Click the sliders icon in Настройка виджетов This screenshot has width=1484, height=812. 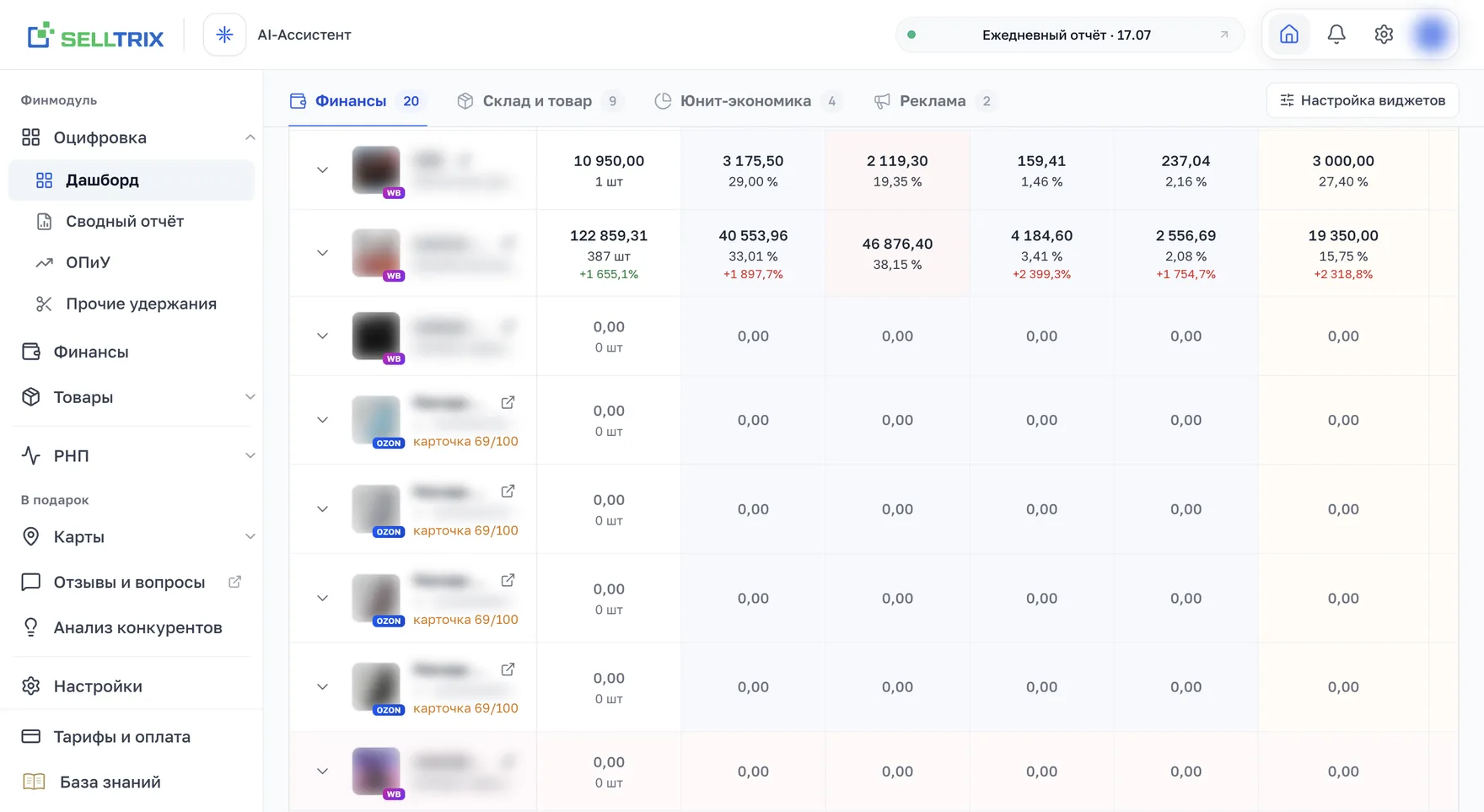coord(1287,100)
